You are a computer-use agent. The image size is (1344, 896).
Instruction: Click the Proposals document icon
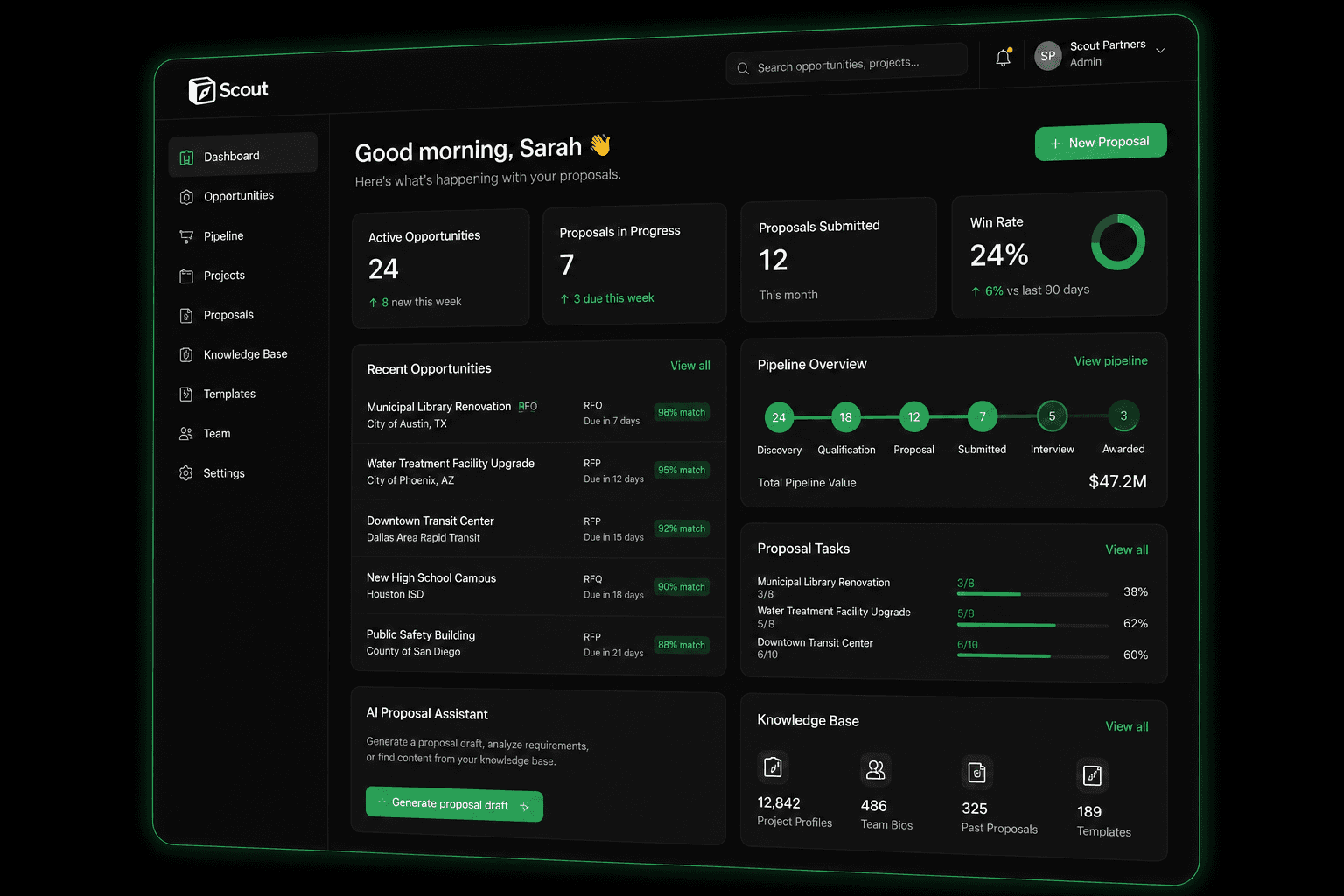[186, 316]
